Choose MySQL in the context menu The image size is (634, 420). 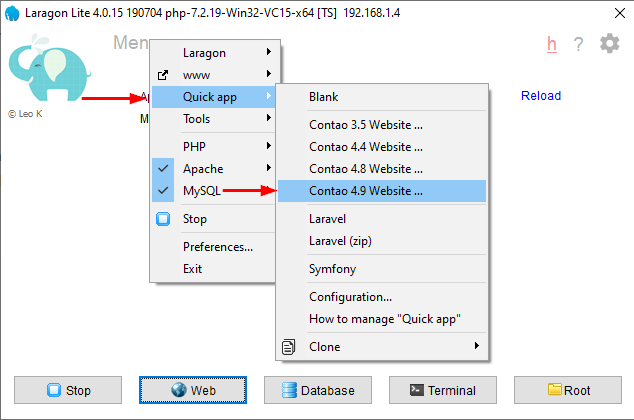214,190
